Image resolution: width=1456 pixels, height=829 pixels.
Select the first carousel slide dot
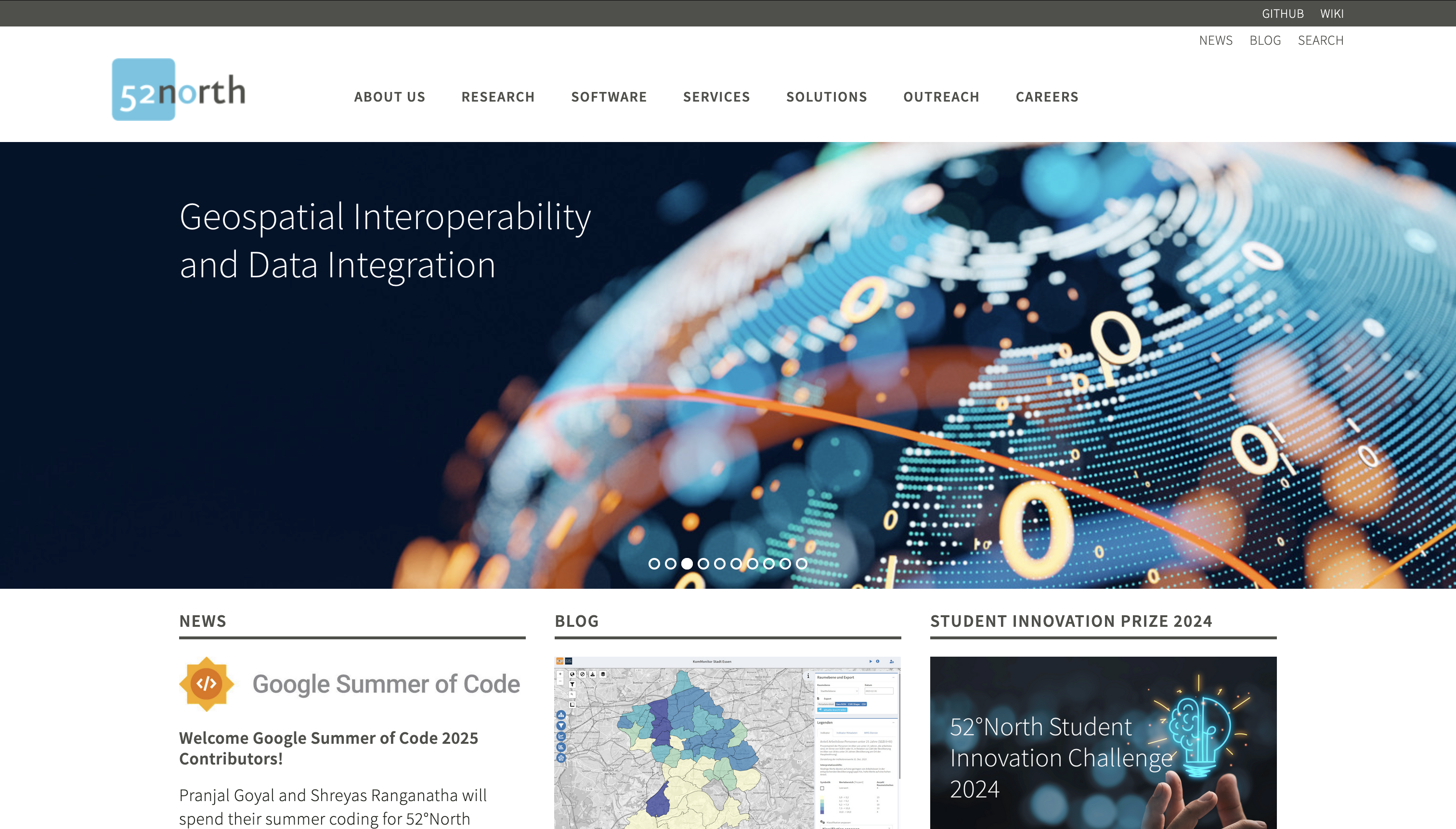(x=654, y=564)
